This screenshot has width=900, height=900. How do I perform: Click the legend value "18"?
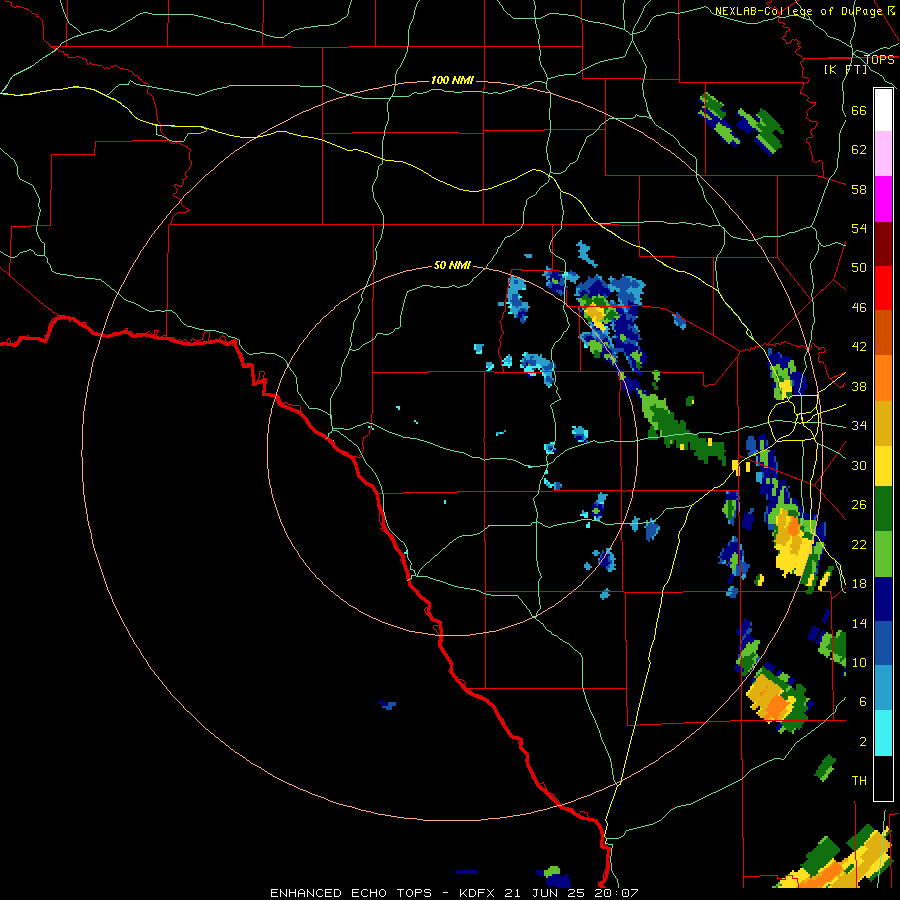tap(859, 584)
